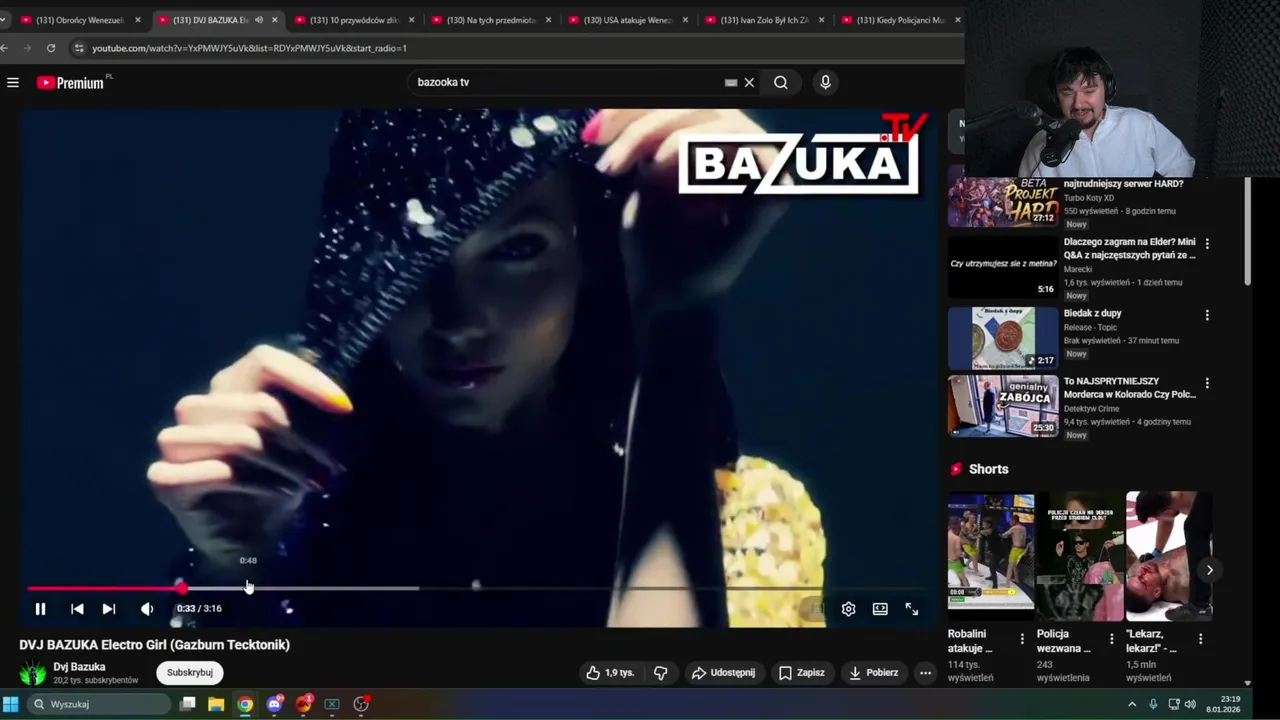Close the 'Obrońcy Wenezueli' tab
The image size is (1280, 720).
[x=138, y=20]
